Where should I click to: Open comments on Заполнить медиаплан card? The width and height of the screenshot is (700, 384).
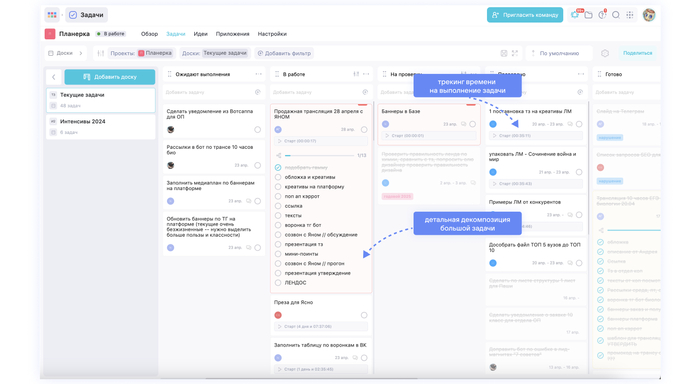[x=249, y=201]
